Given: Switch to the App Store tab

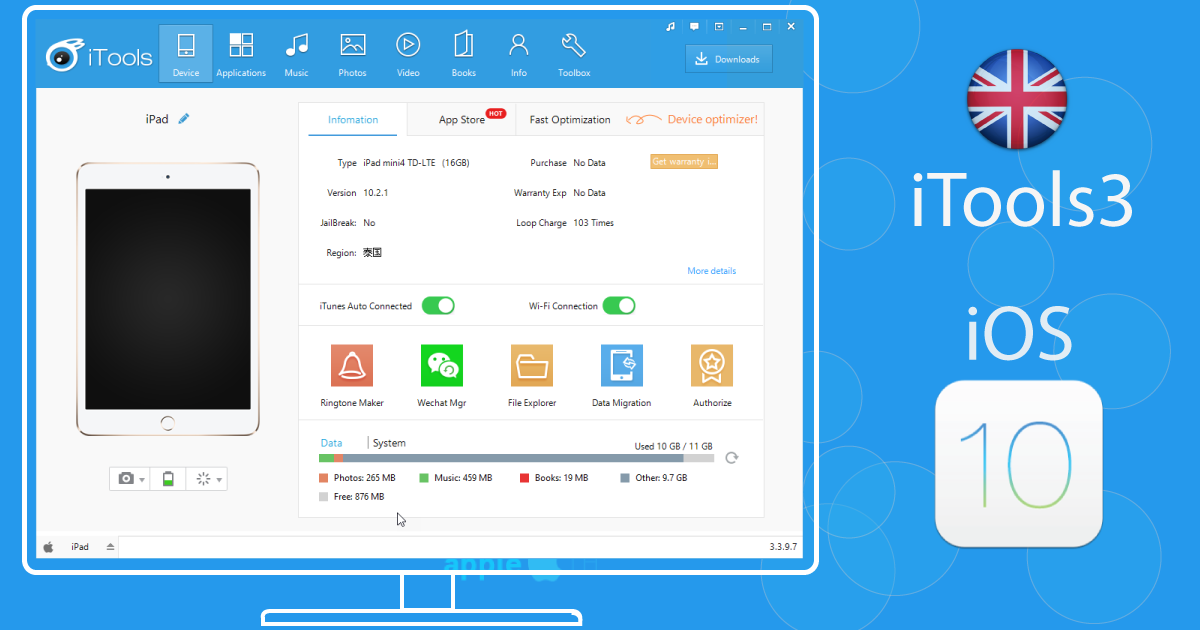Looking at the screenshot, I should coord(462,119).
